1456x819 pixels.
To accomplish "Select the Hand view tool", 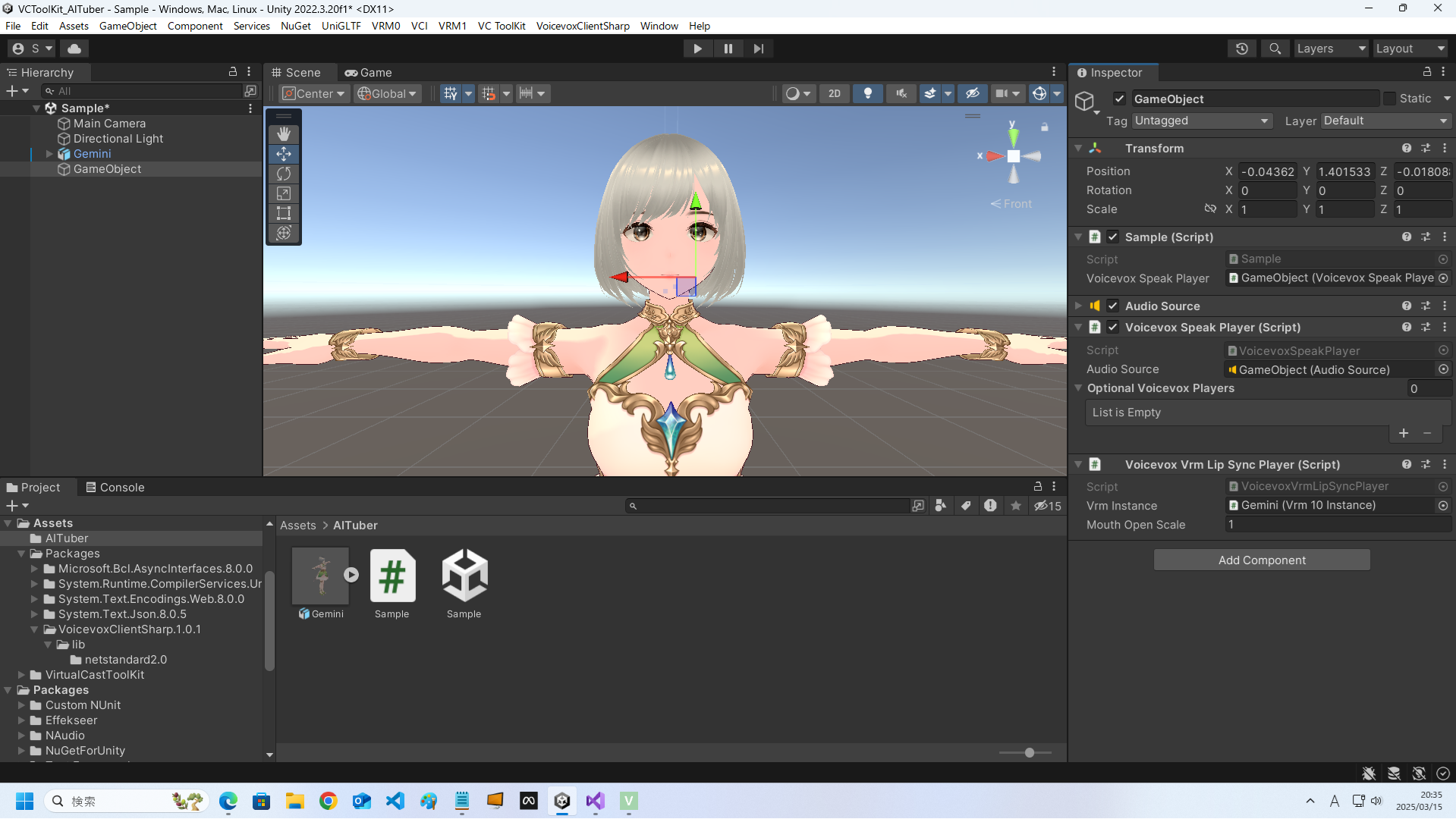I will 284,134.
